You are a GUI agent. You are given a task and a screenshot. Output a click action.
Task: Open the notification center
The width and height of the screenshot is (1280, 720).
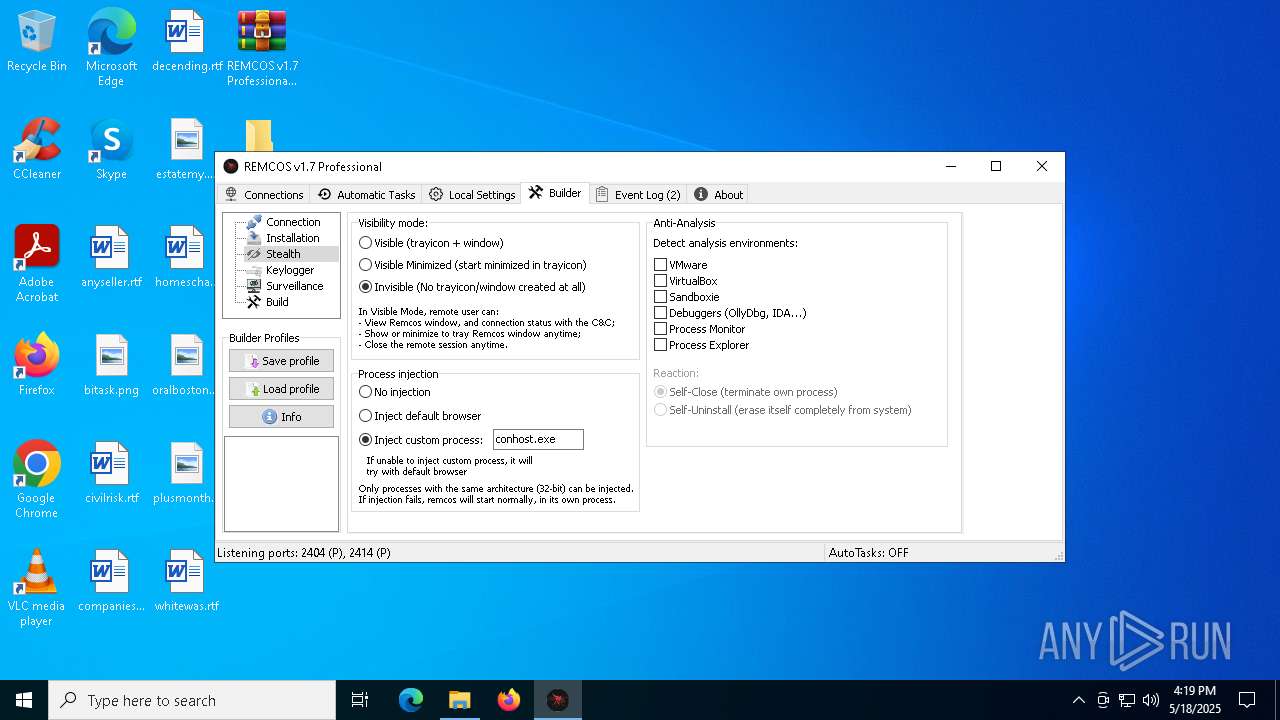tap(1247, 700)
